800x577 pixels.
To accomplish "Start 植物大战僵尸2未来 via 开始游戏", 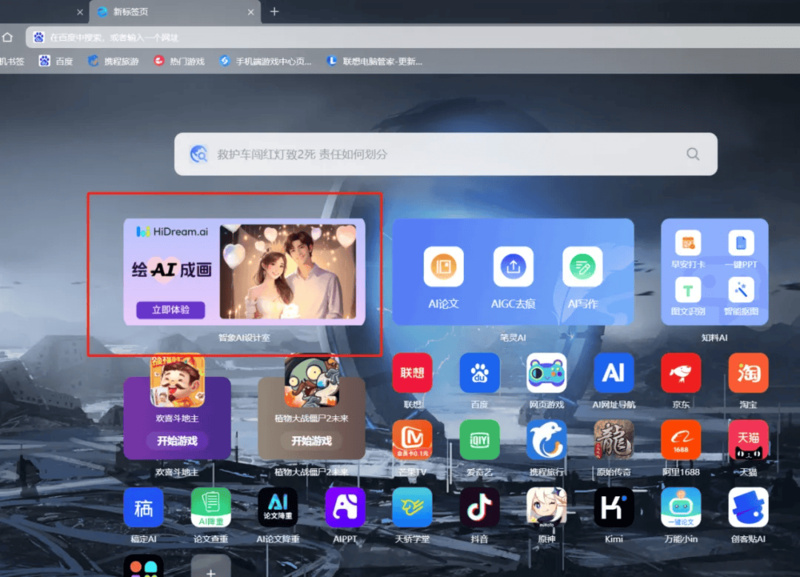I will pyautogui.click(x=311, y=441).
